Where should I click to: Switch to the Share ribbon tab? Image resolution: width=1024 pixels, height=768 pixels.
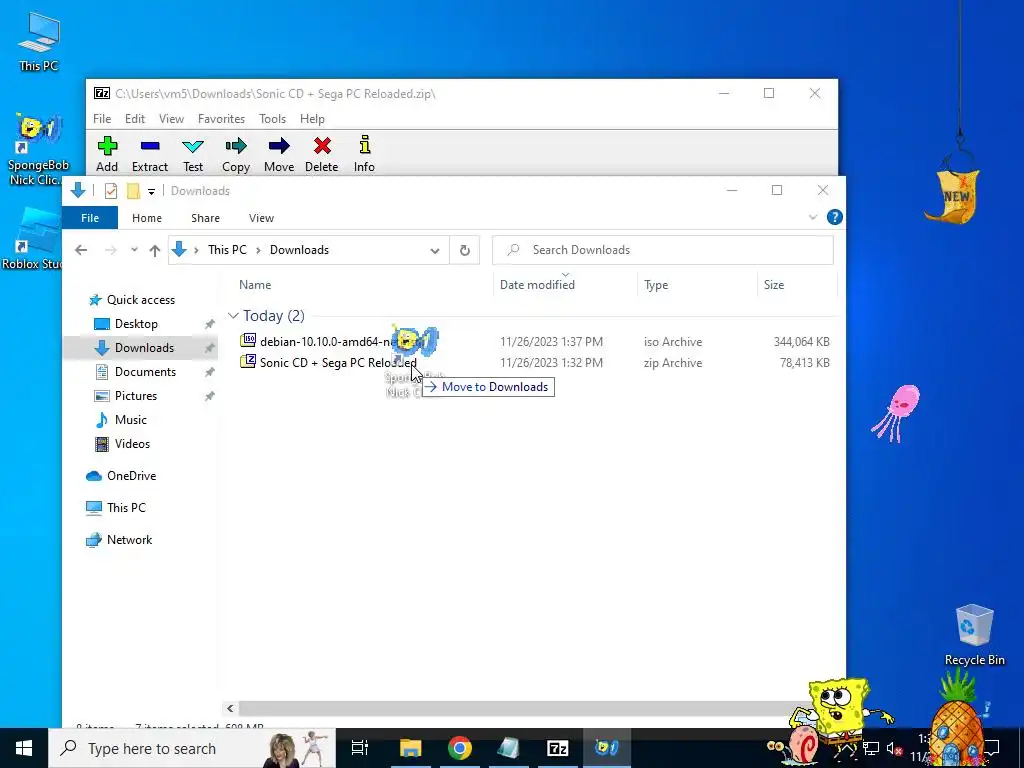point(206,218)
